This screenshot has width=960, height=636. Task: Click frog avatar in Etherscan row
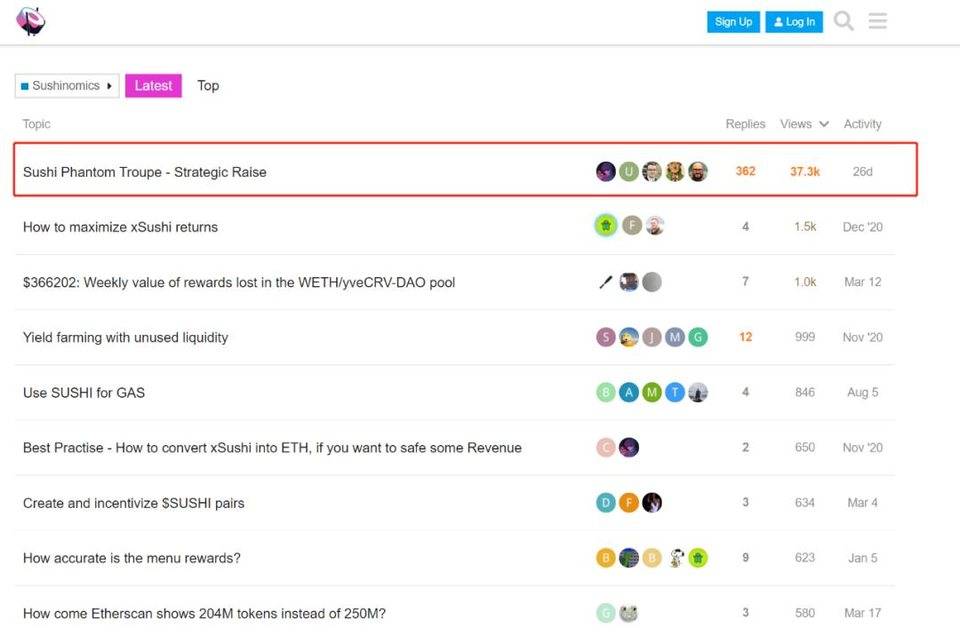click(x=629, y=613)
